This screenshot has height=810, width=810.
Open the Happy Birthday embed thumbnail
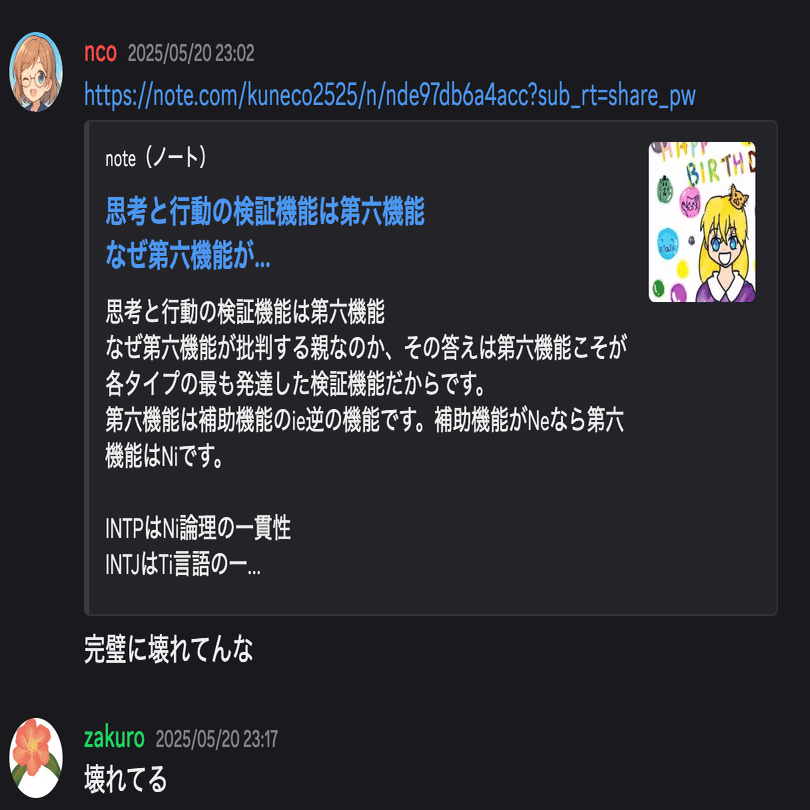pos(702,222)
